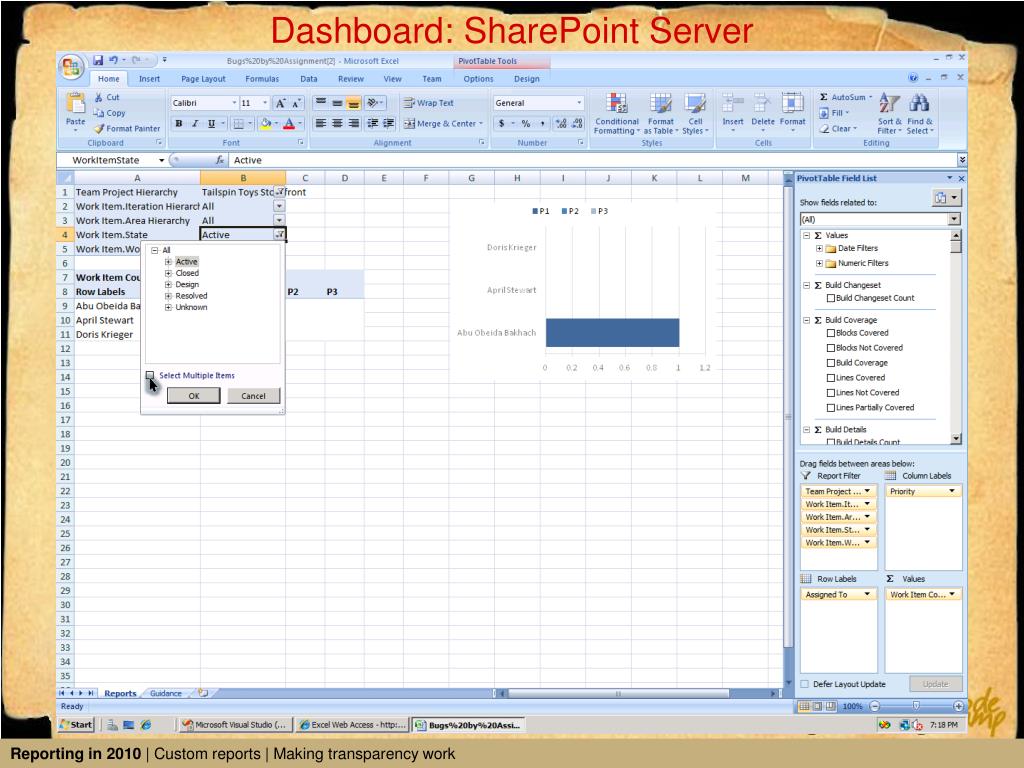This screenshot has height=768, width=1024.
Task: Open Sort & Filter menu
Action: (x=889, y=114)
